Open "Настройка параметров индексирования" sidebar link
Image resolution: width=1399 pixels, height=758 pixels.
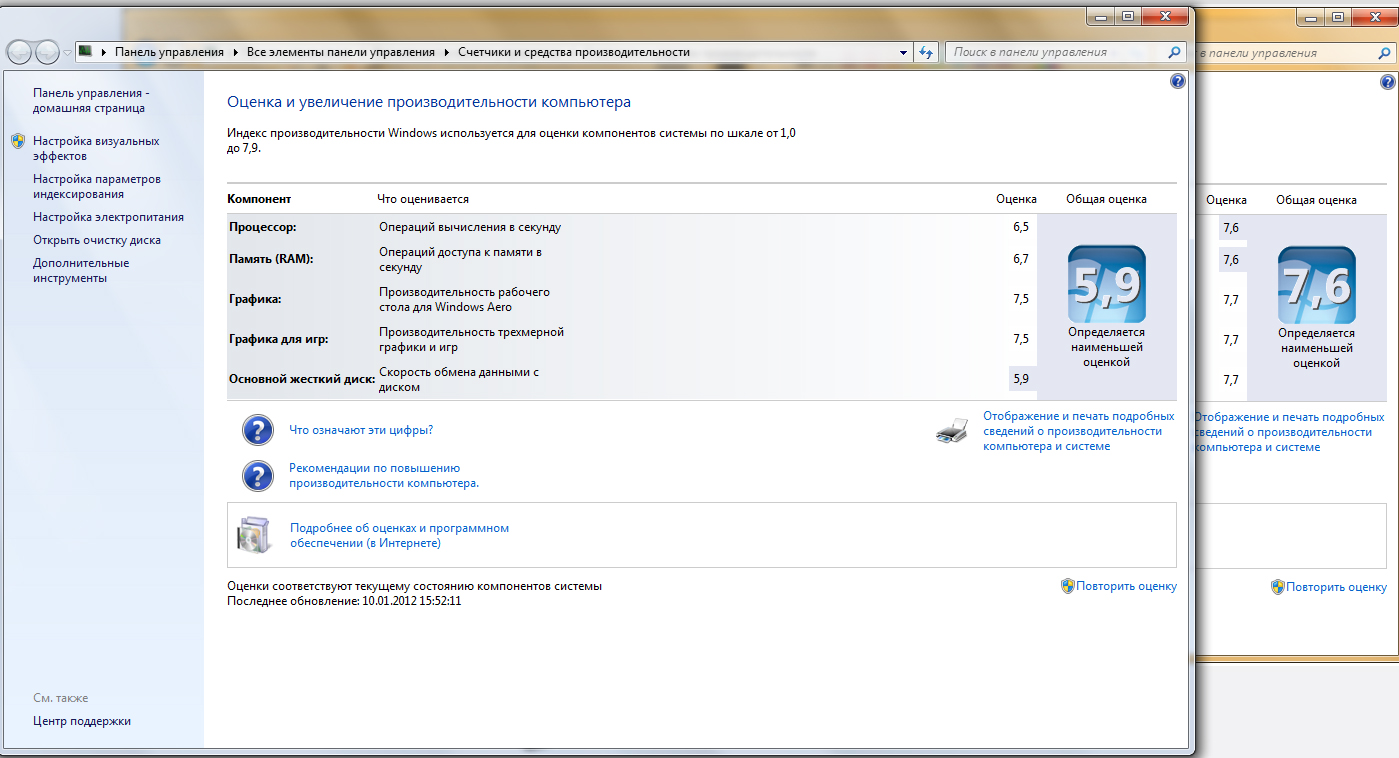[x=97, y=187]
